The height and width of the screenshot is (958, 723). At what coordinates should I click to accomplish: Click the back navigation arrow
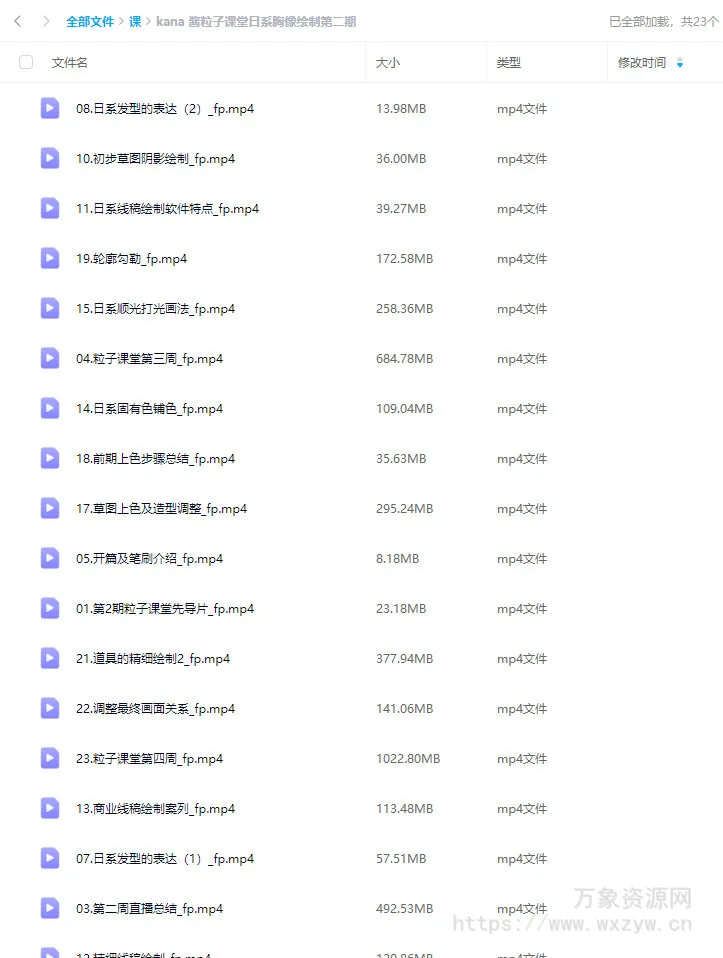(x=18, y=21)
